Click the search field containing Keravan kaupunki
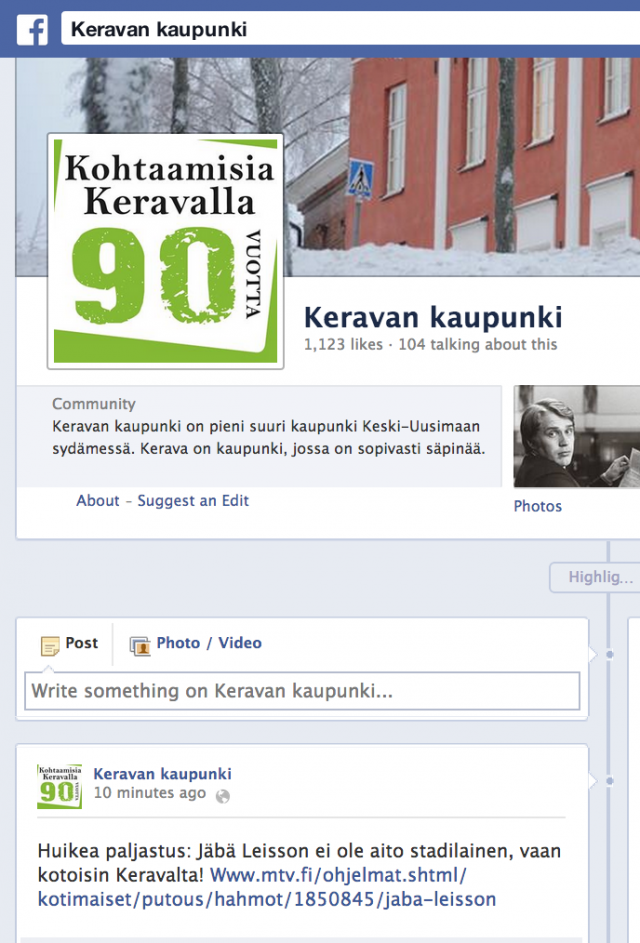This screenshot has width=640, height=943. [x=351, y=29]
